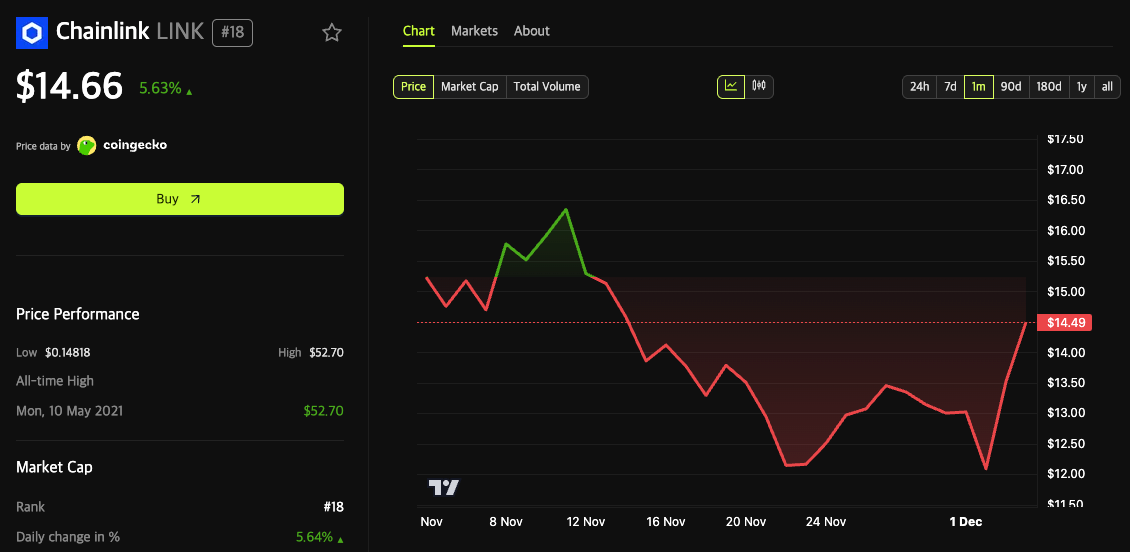Switch to line chart view
The height and width of the screenshot is (552, 1130).
[731, 87]
